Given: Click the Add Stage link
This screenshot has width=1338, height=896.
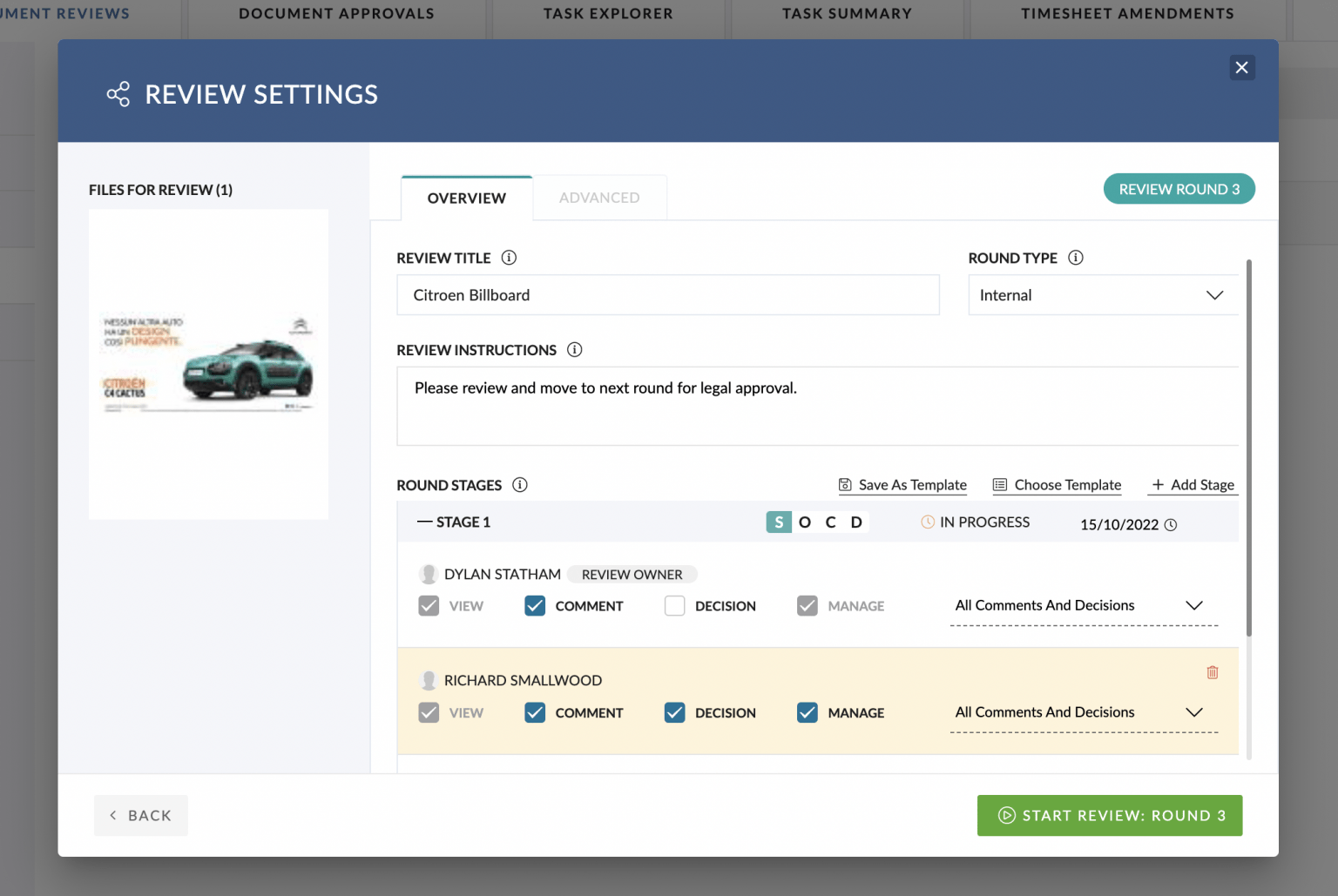Looking at the screenshot, I should (1193, 485).
